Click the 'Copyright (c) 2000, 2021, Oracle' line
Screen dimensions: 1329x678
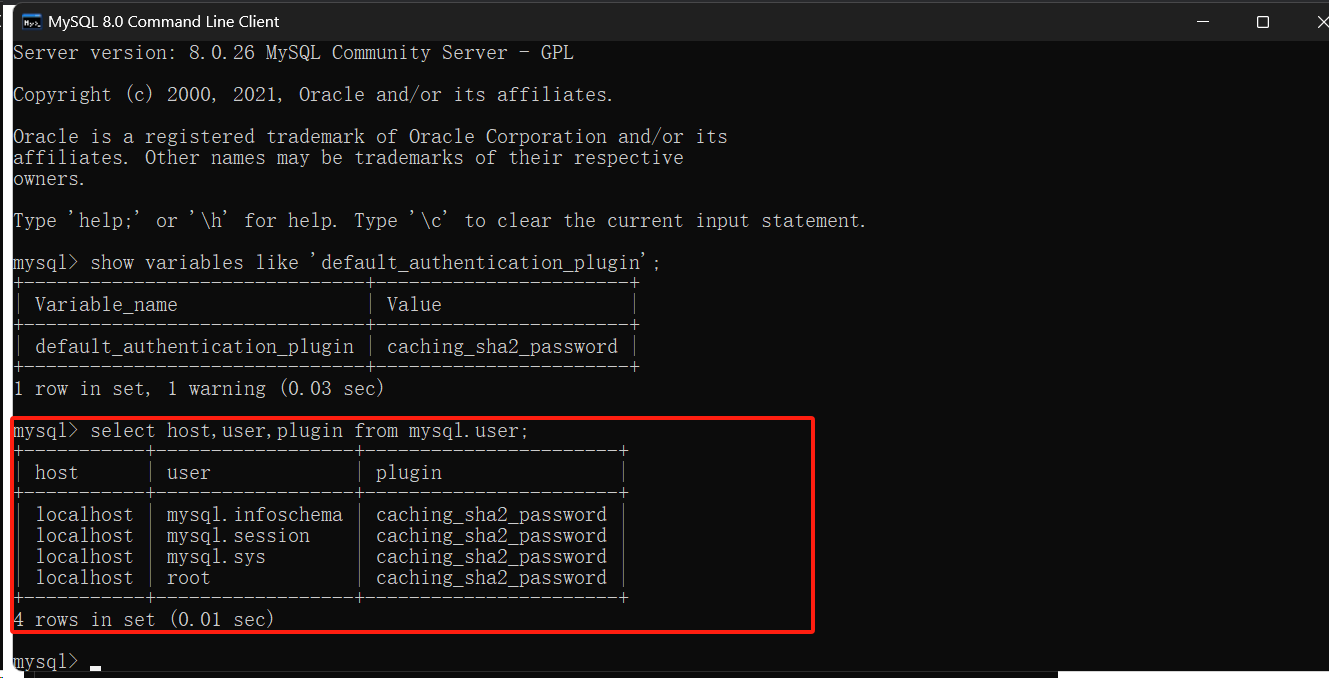coord(313,95)
